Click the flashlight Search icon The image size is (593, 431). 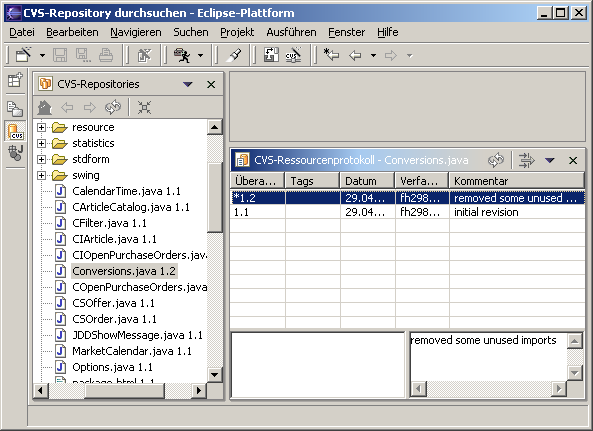coord(234,55)
